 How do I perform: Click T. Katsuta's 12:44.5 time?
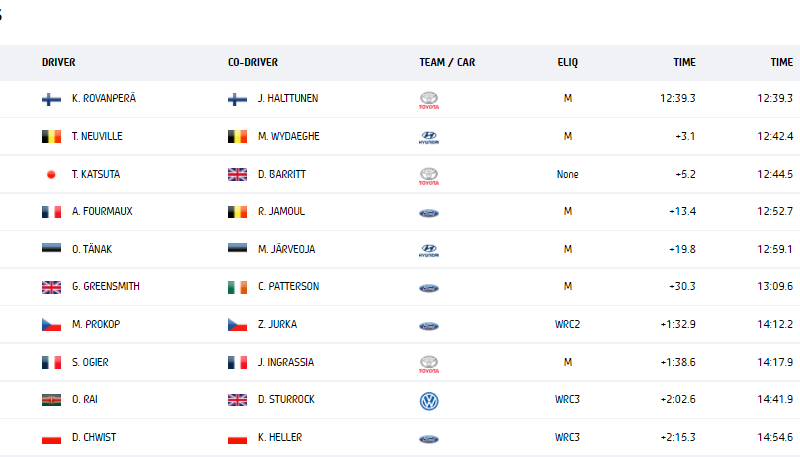(x=775, y=174)
